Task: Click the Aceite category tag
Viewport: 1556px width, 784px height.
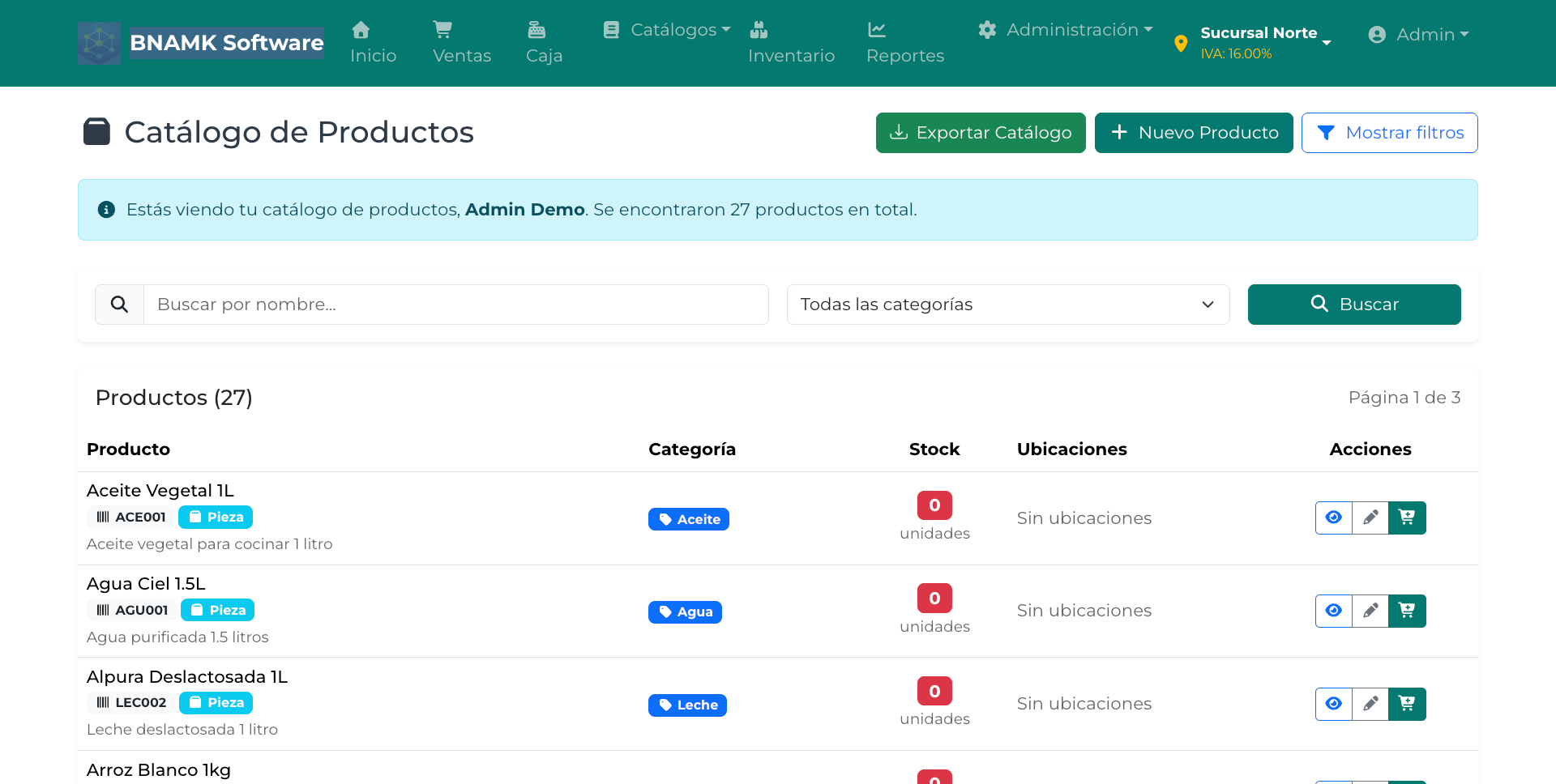Action: click(x=688, y=519)
